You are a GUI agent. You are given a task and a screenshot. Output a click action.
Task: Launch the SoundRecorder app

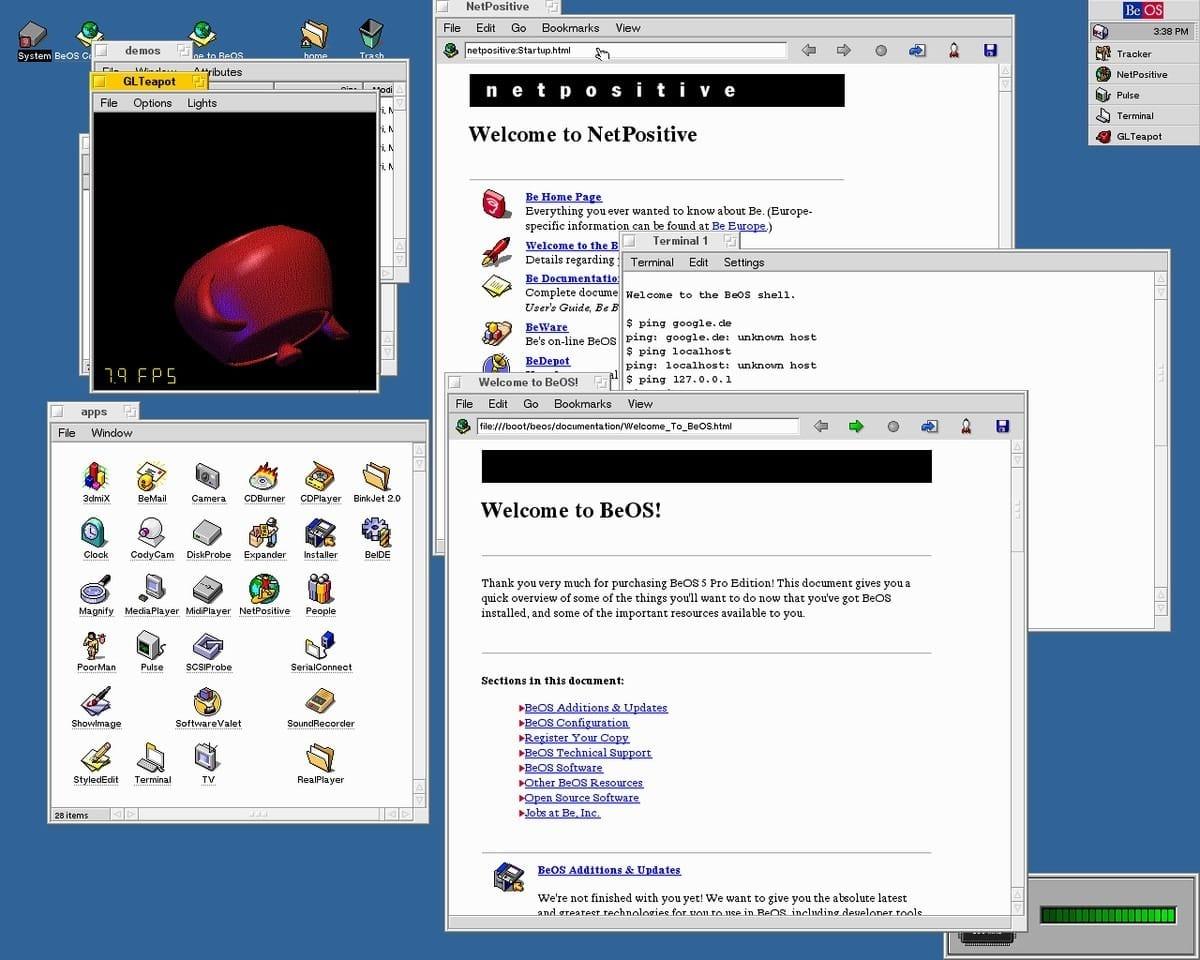[x=320, y=701]
